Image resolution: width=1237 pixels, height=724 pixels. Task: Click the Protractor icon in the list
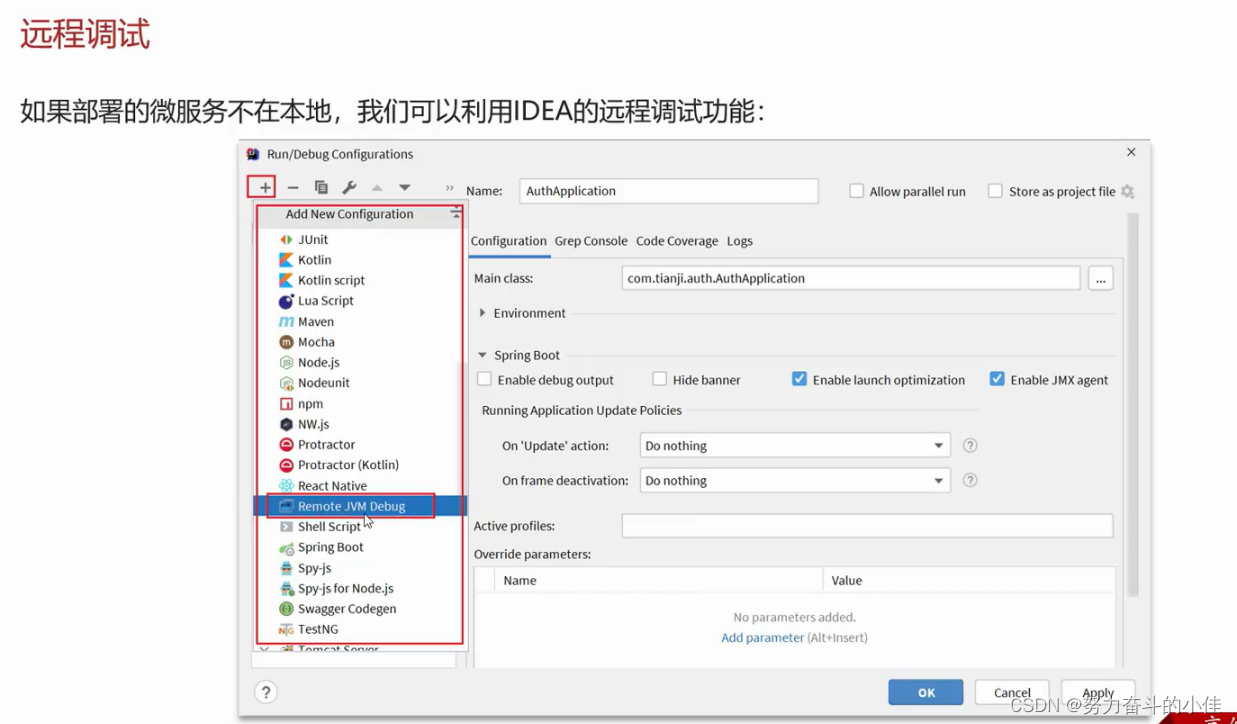286,445
